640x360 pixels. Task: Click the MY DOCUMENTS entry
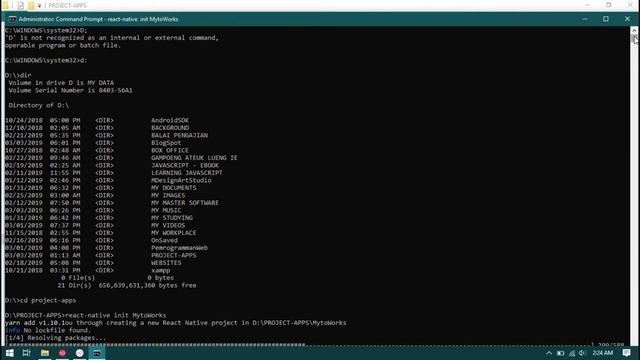tap(173, 188)
